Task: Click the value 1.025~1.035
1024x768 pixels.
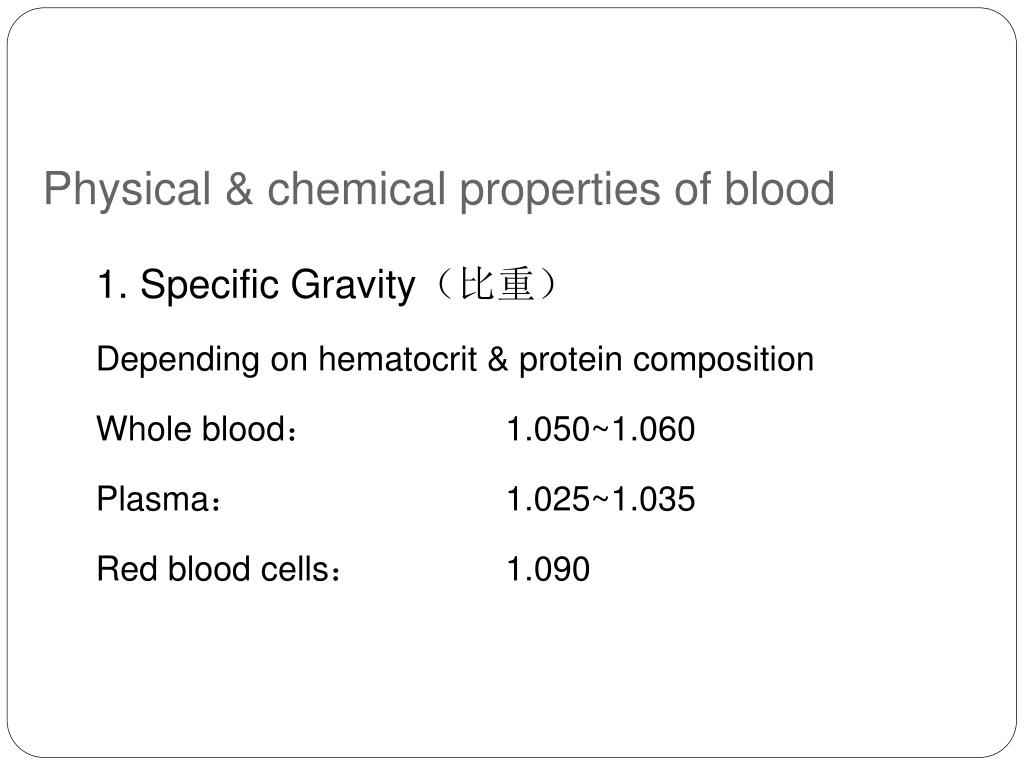Action: tap(601, 500)
